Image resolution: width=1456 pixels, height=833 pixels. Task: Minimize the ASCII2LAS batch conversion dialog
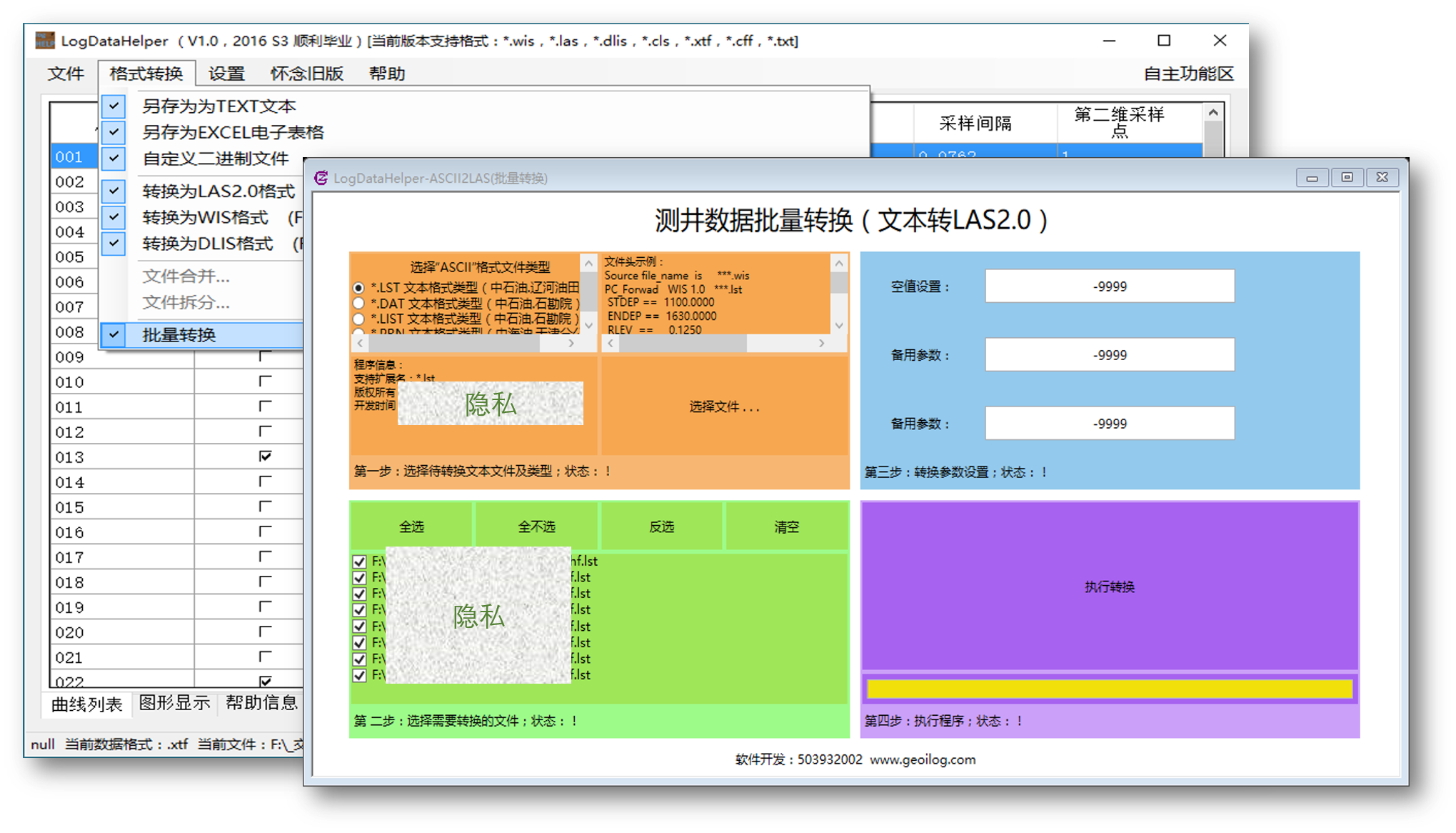(1312, 178)
